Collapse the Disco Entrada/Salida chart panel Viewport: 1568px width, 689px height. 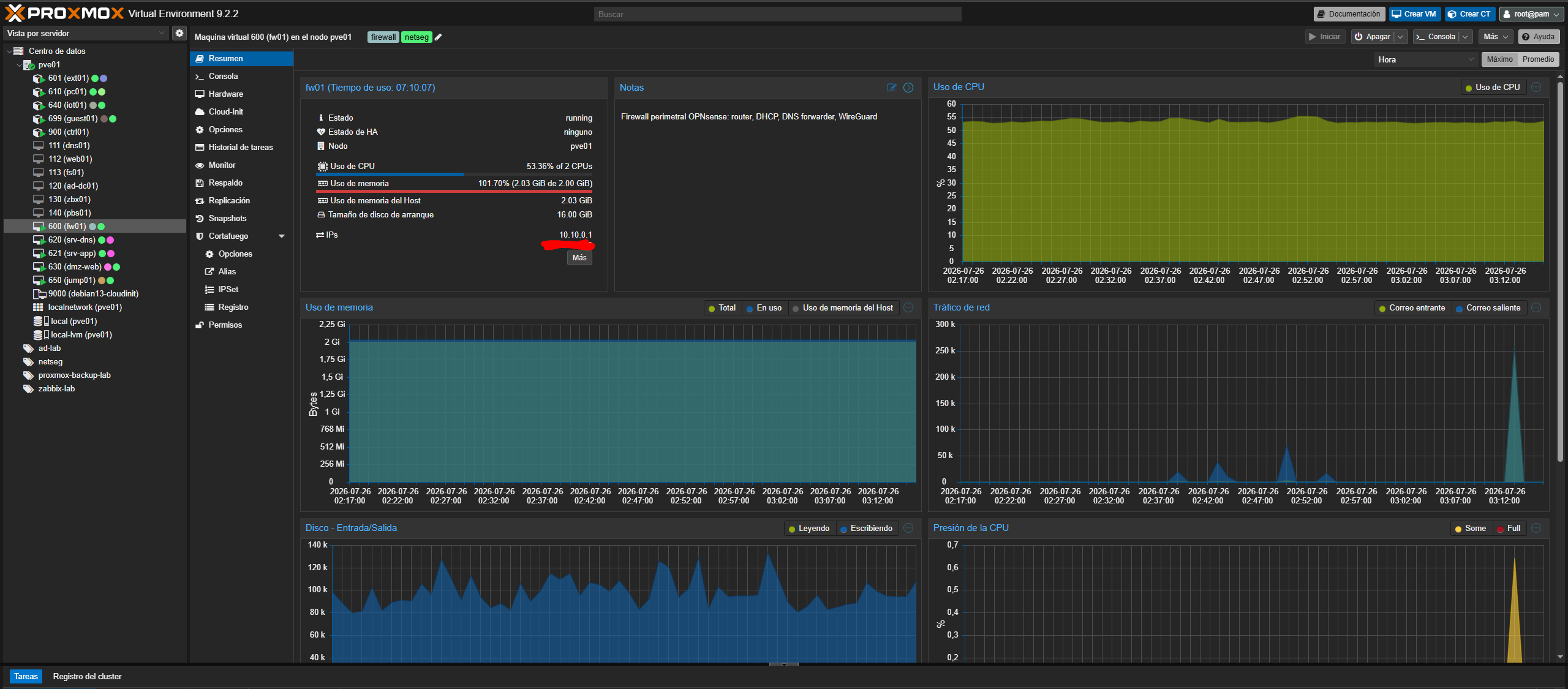tap(908, 528)
